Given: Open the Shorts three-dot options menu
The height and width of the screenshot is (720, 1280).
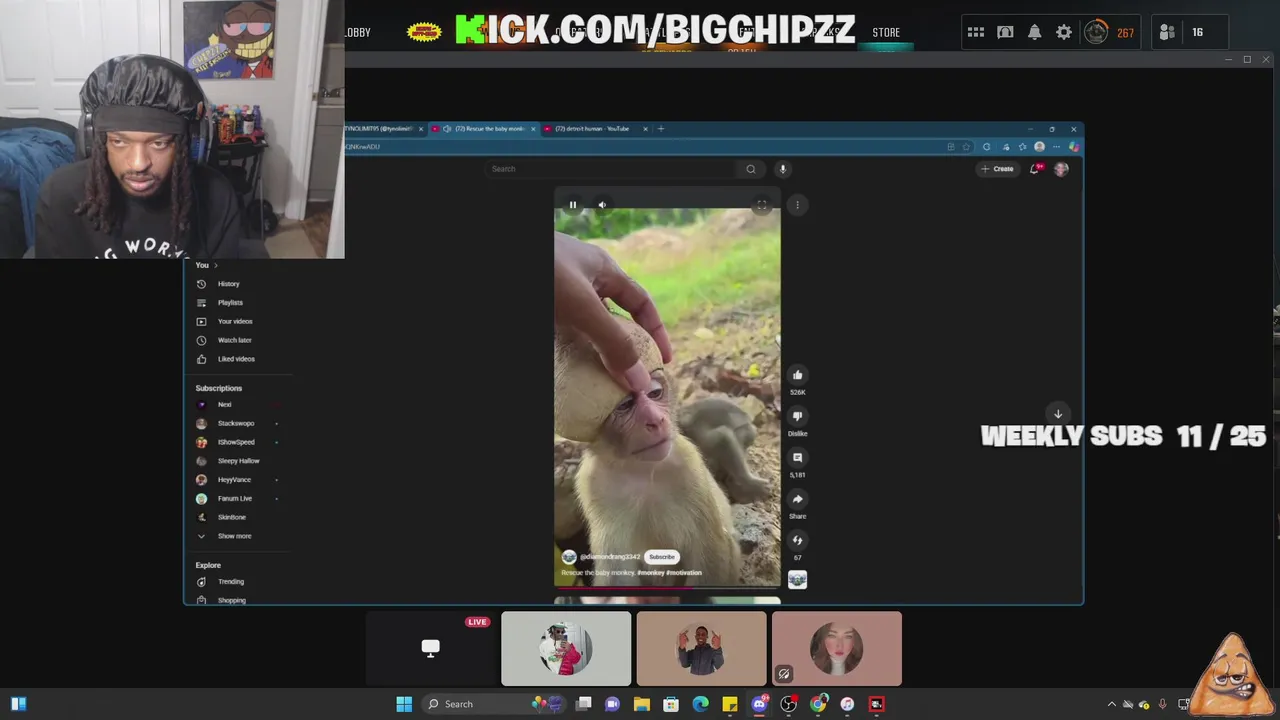Looking at the screenshot, I should [x=797, y=205].
